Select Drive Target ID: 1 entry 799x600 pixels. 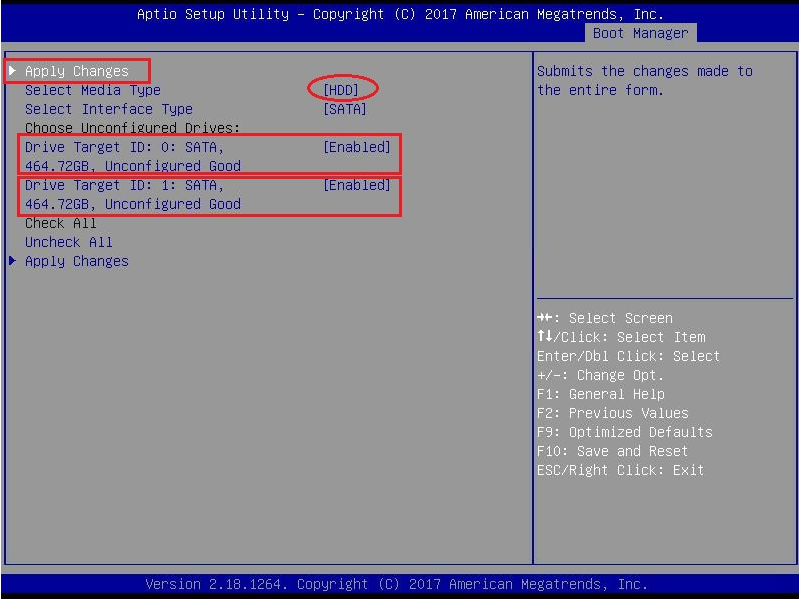[x=132, y=195]
